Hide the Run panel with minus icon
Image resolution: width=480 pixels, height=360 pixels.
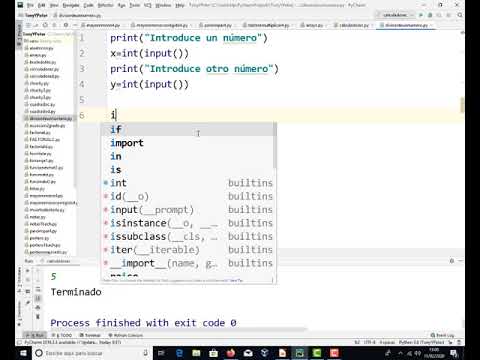460,261
